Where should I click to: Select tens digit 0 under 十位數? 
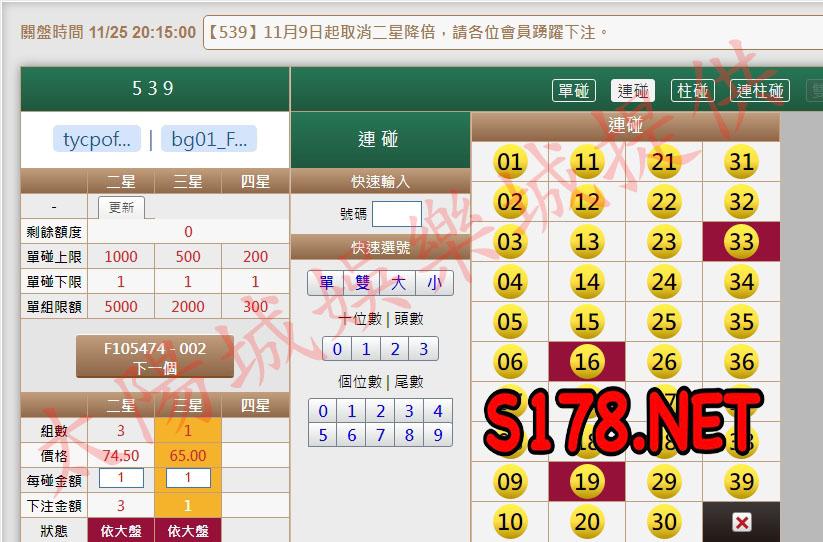[337, 348]
